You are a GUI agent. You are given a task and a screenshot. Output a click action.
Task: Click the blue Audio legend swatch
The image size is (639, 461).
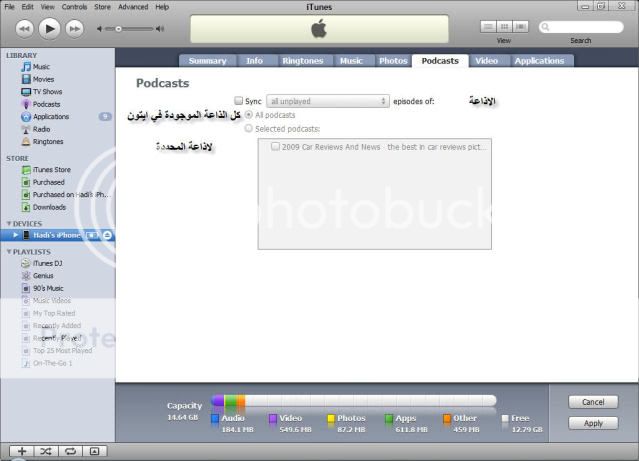tap(215, 418)
